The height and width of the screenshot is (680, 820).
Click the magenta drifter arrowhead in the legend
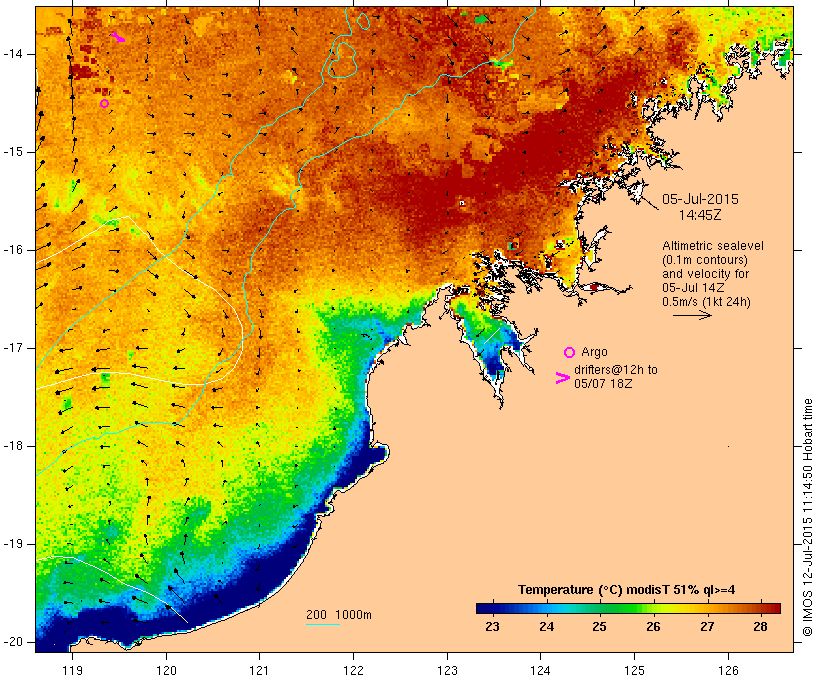click(563, 378)
